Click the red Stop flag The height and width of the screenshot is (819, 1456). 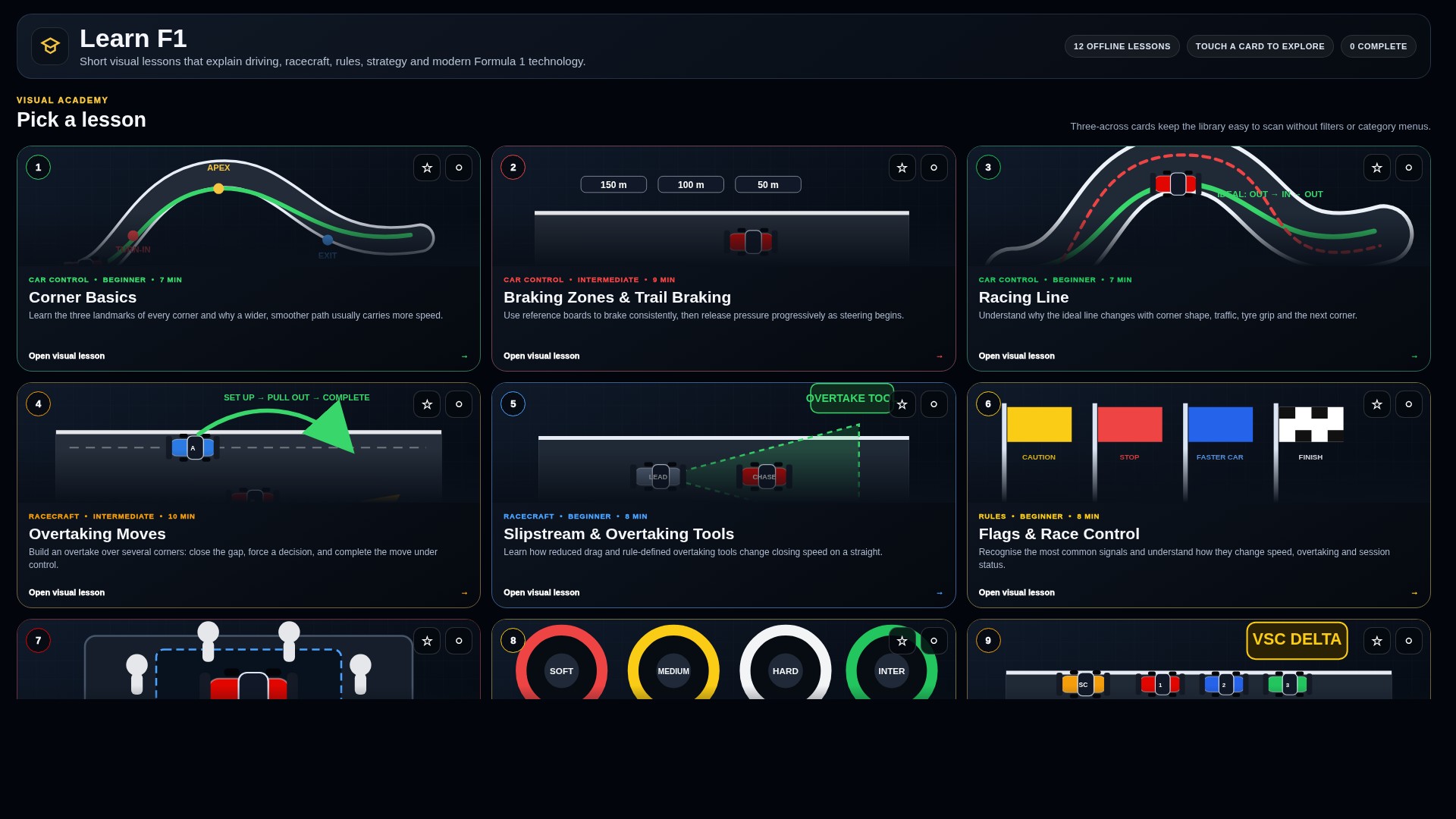(1129, 425)
